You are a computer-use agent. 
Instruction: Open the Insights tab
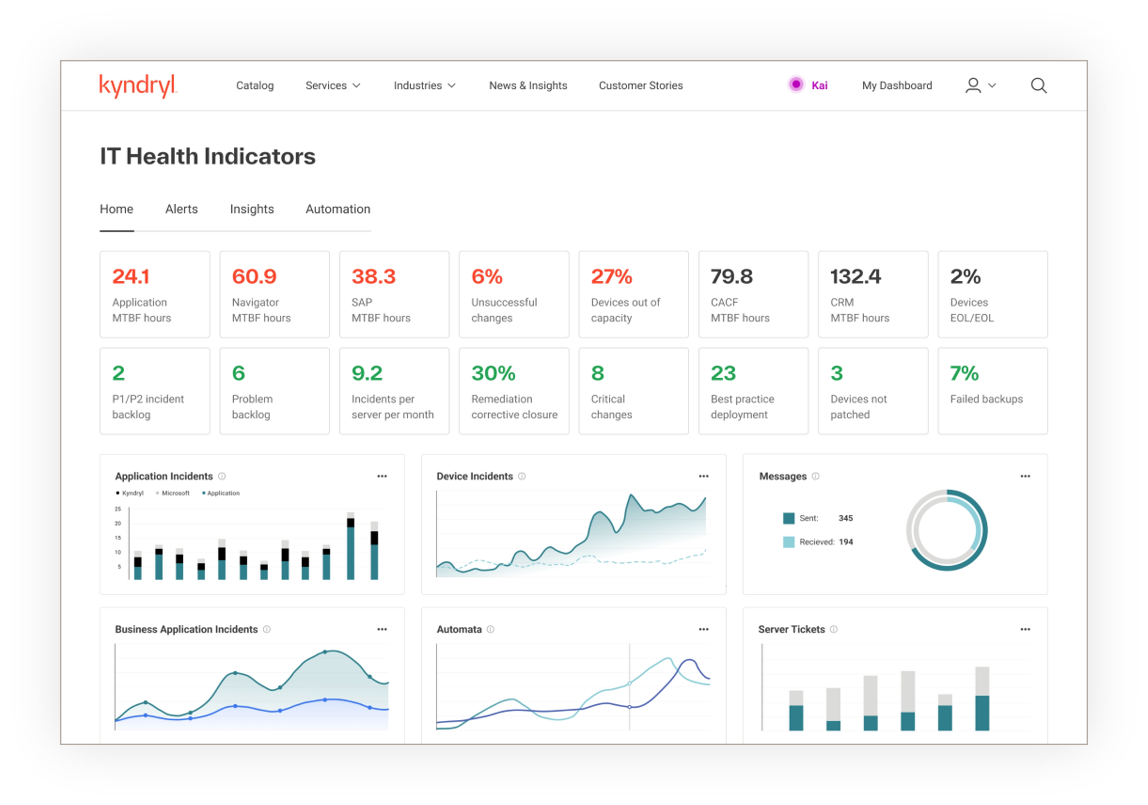pyautogui.click(x=252, y=209)
